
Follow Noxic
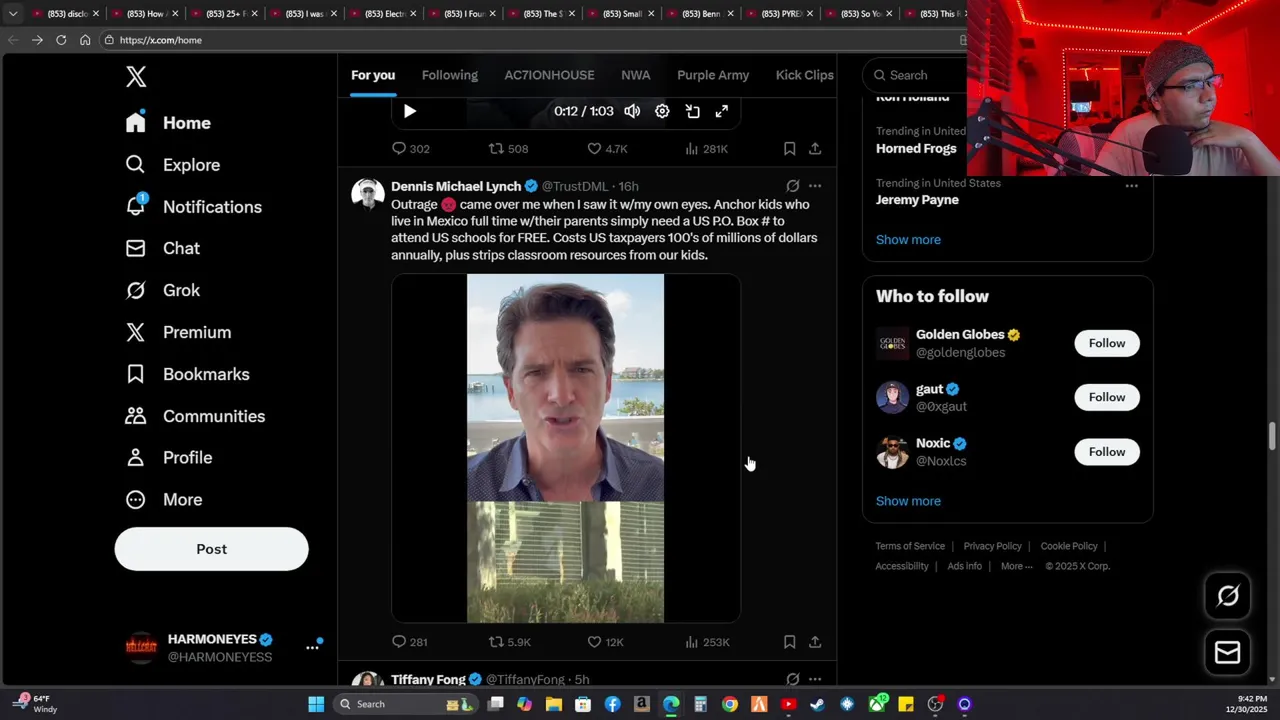(x=1107, y=452)
